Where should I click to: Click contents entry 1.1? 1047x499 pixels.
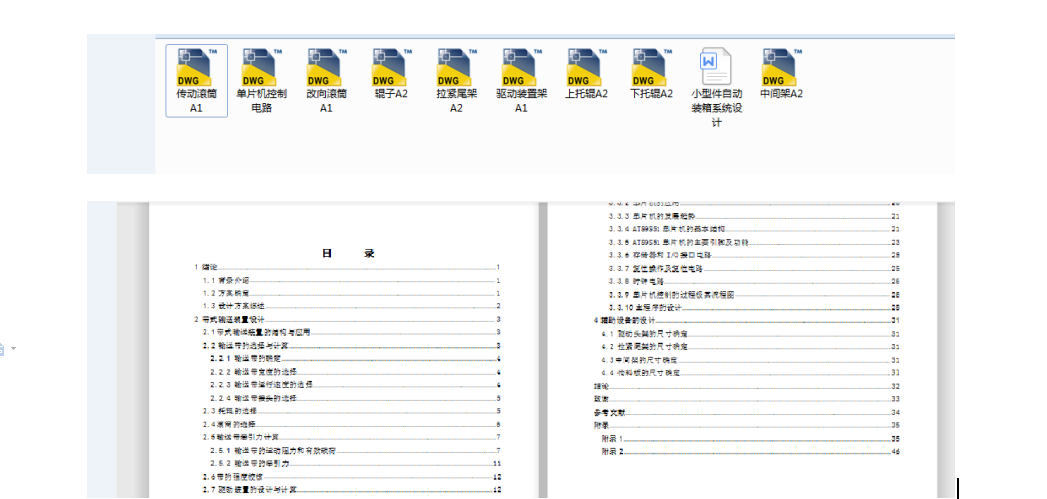click(352, 281)
